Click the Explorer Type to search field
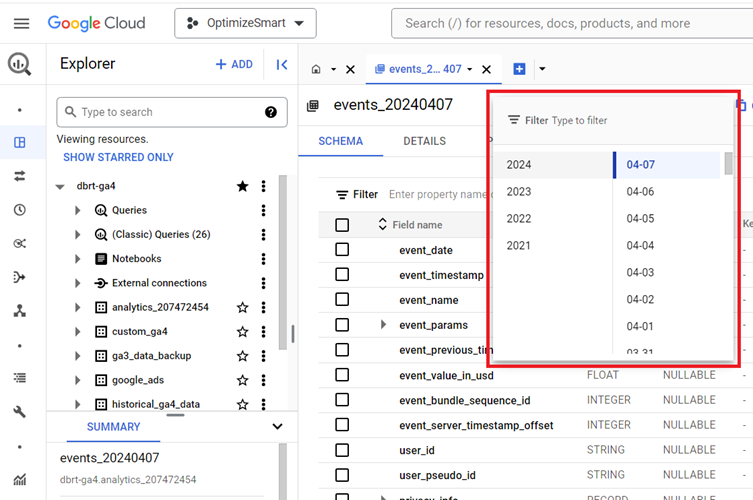 (172, 112)
